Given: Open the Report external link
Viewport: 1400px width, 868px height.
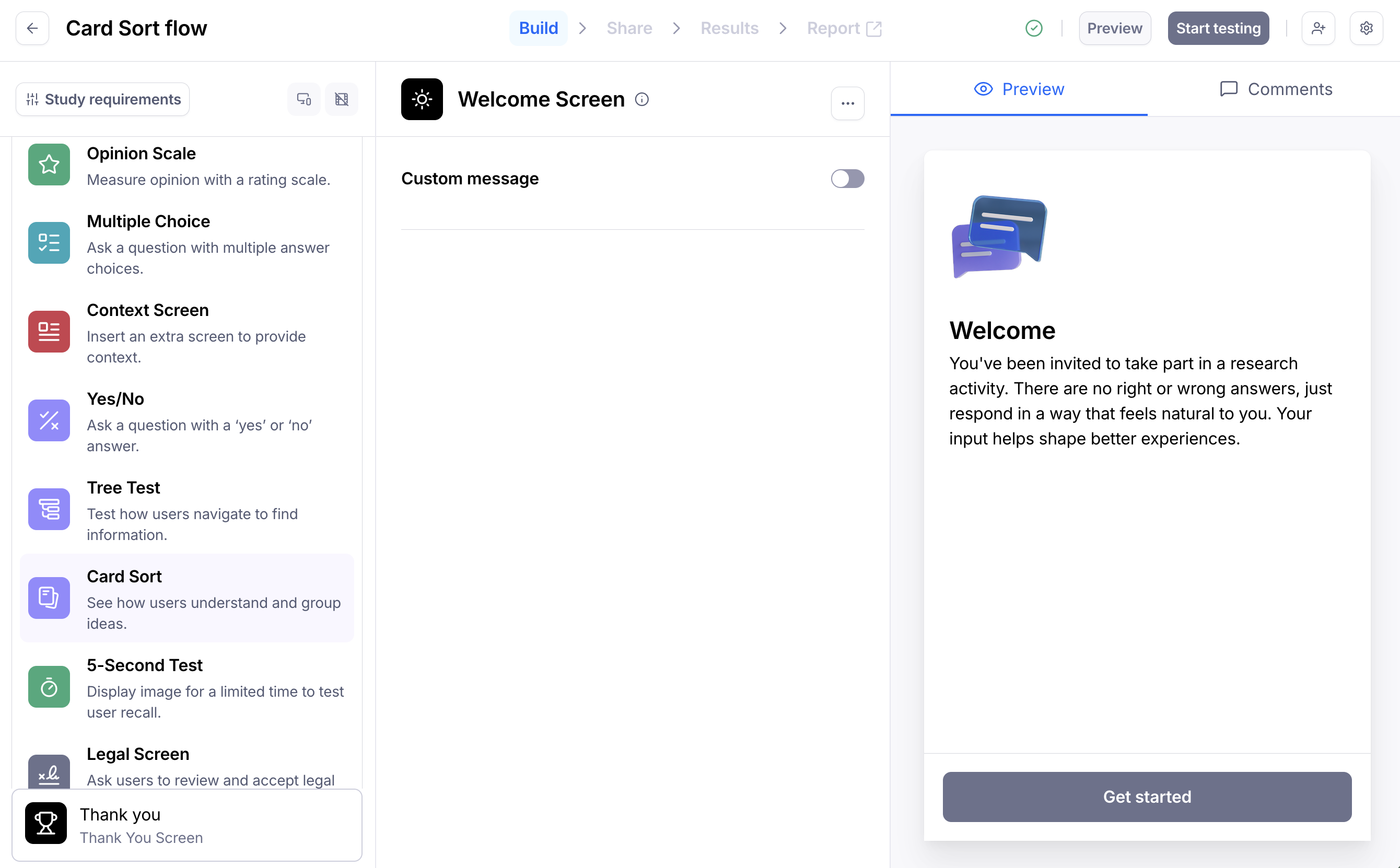Looking at the screenshot, I should click(844, 28).
